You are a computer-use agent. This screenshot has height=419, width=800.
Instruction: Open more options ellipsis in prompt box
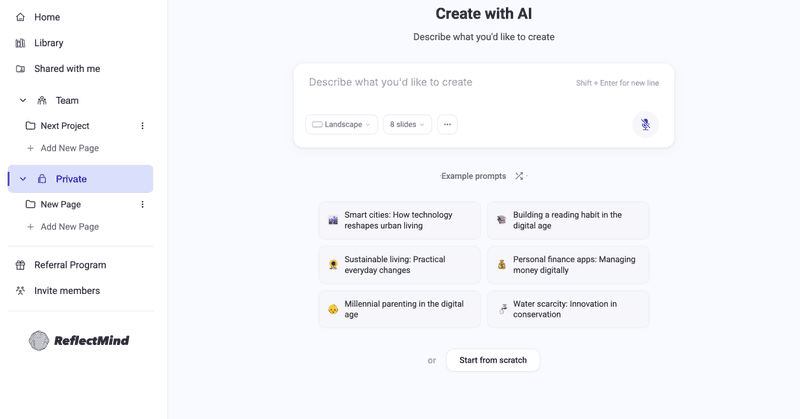447,125
